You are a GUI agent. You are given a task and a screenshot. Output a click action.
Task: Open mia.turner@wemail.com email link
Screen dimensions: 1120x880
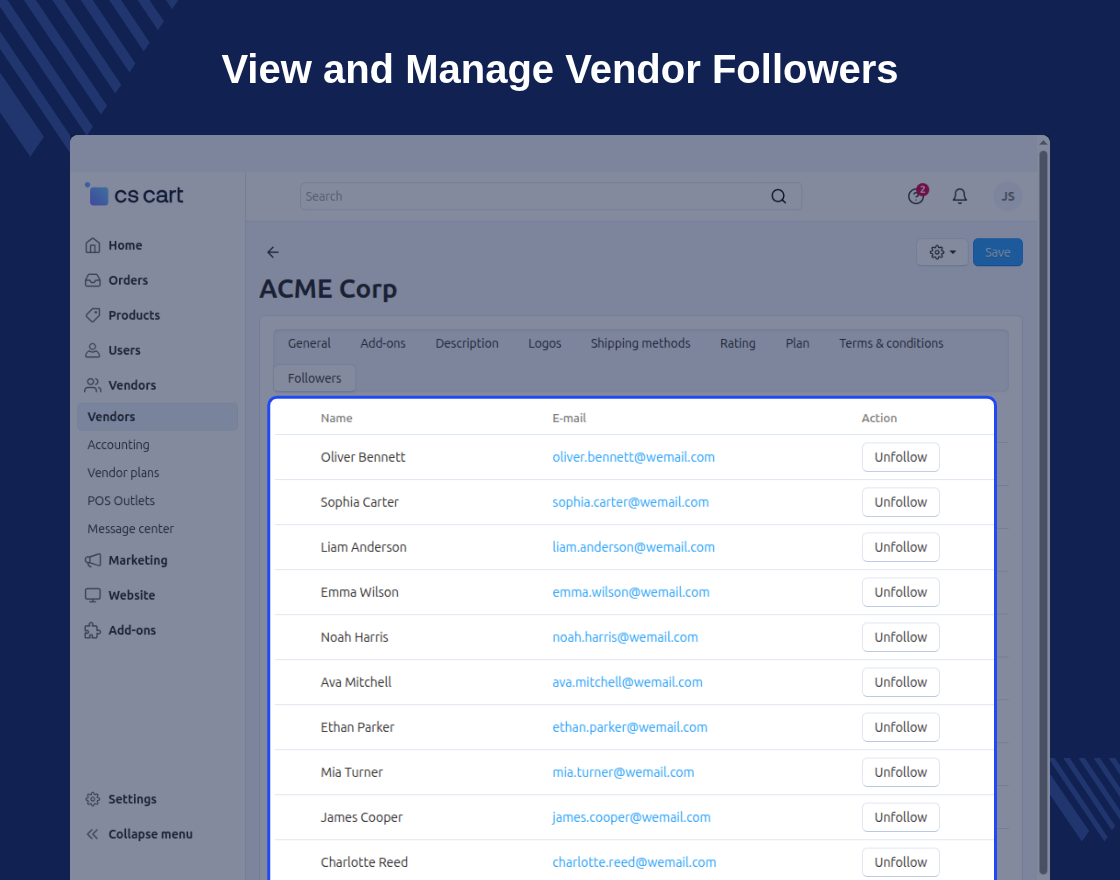click(x=623, y=772)
